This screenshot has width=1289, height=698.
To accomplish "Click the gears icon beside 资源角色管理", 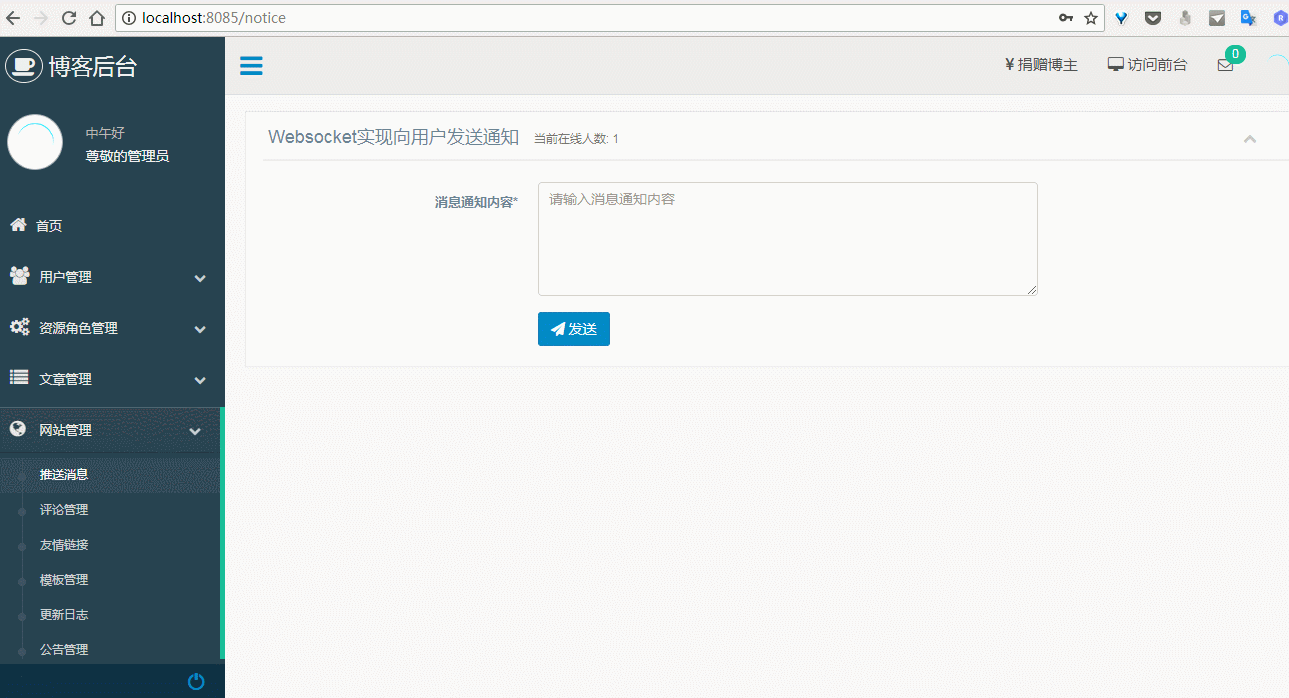I will pyautogui.click(x=18, y=327).
